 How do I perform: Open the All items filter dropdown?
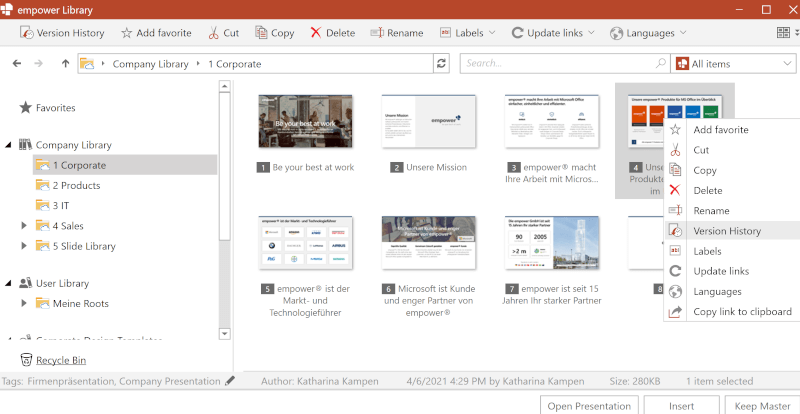pyautogui.click(x=733, y=64)
